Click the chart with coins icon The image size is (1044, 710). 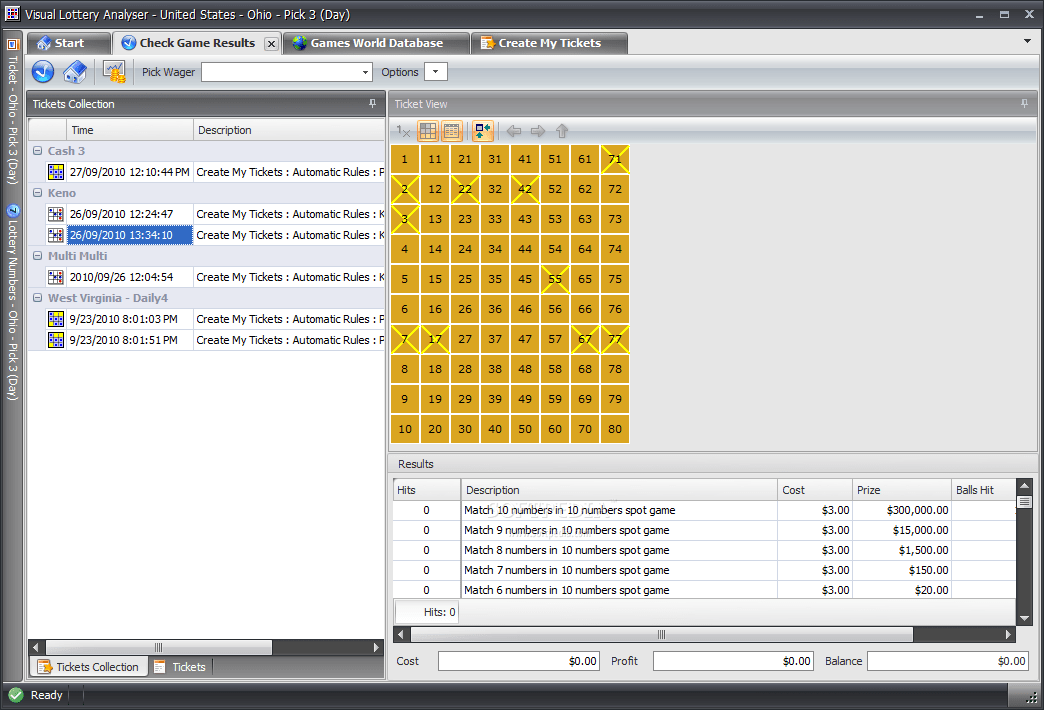tap(114, 72)
